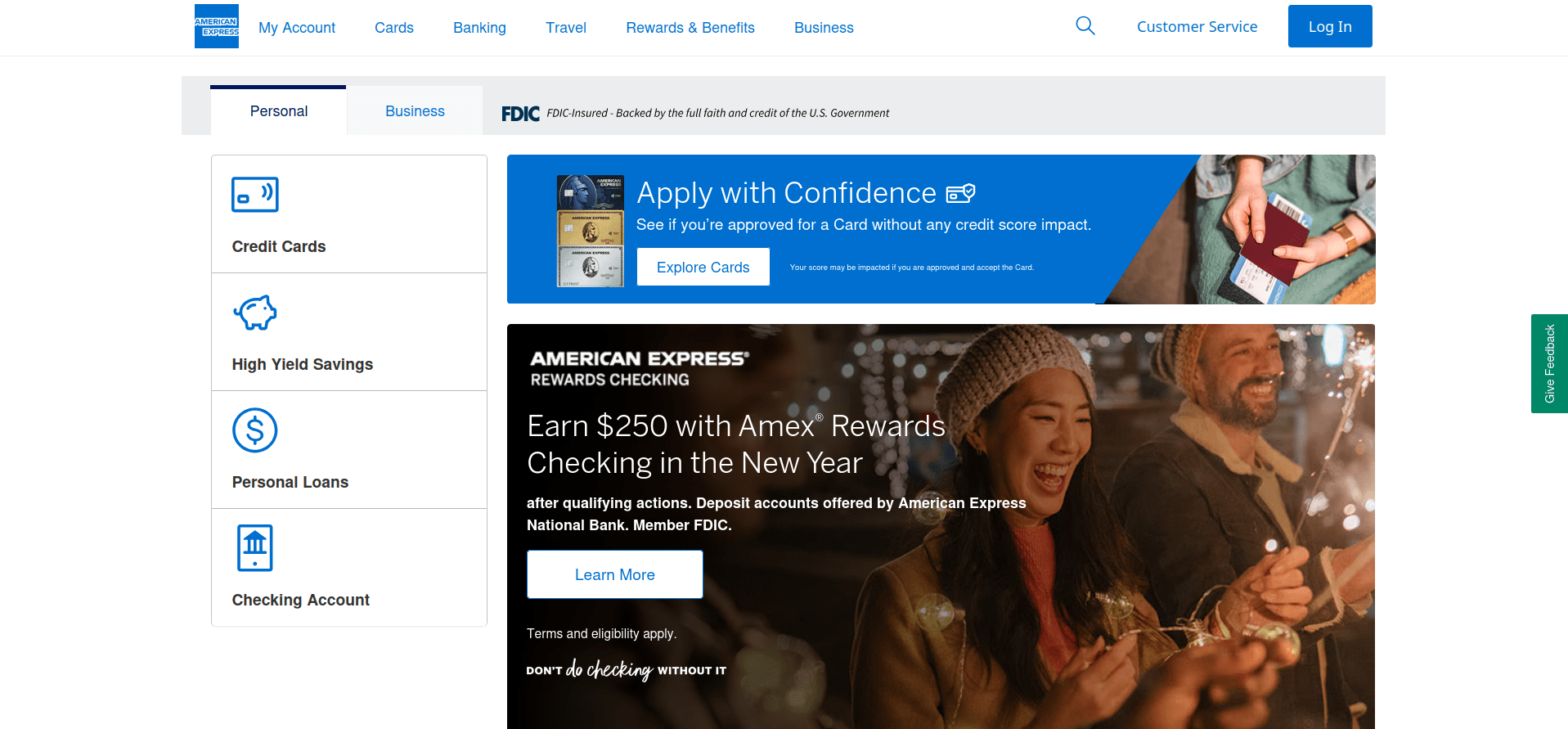Open the Give Feedback side tab

[x=1549, y=363]
